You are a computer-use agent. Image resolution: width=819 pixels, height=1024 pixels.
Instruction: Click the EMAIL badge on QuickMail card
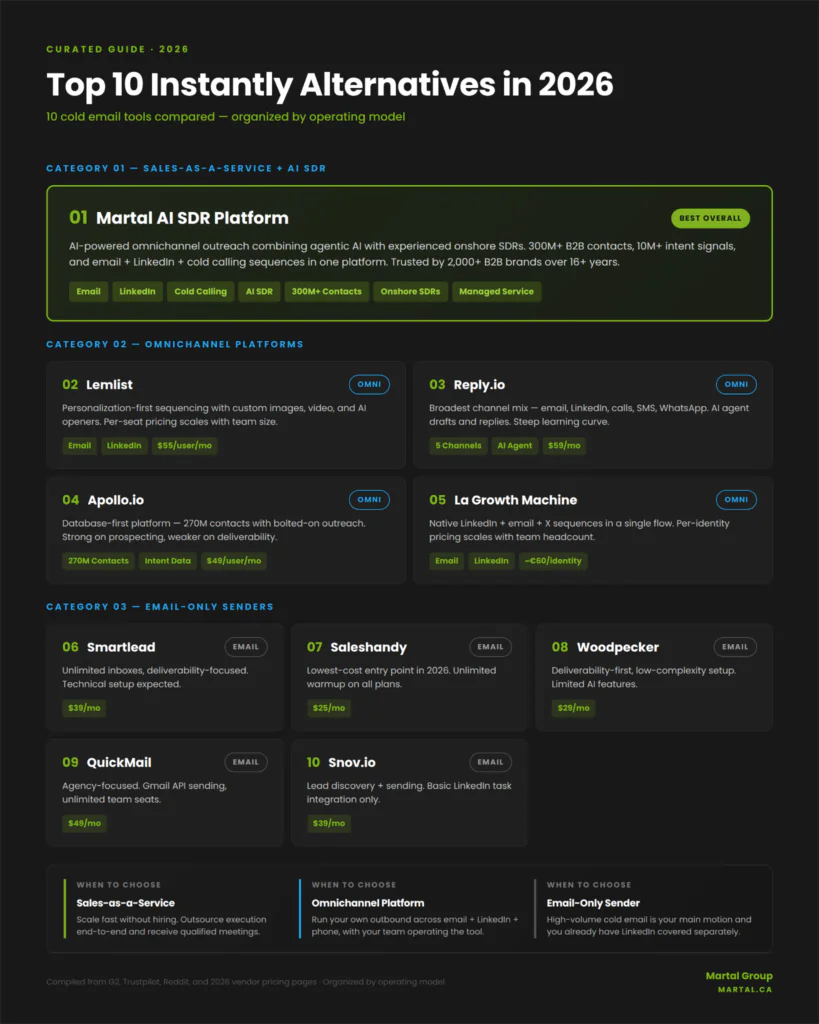point(246,762)
